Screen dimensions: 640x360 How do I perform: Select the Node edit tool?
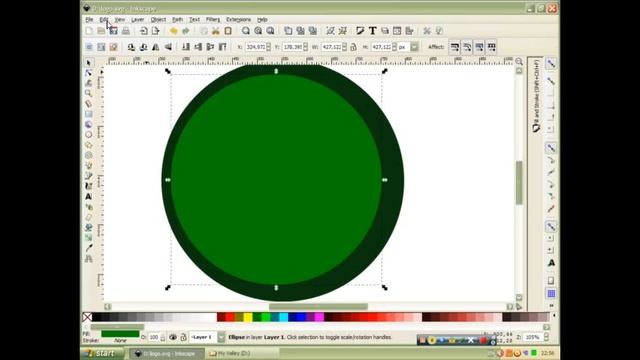[x=89, y=73]
